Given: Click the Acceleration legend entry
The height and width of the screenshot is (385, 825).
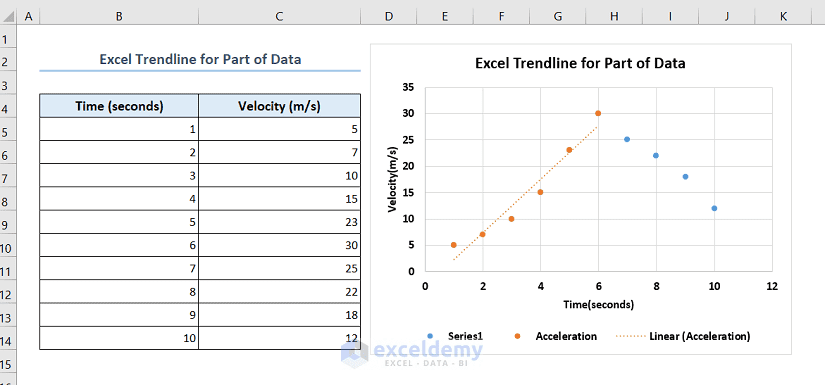Looking at the screenshot, I should point(555,336).
